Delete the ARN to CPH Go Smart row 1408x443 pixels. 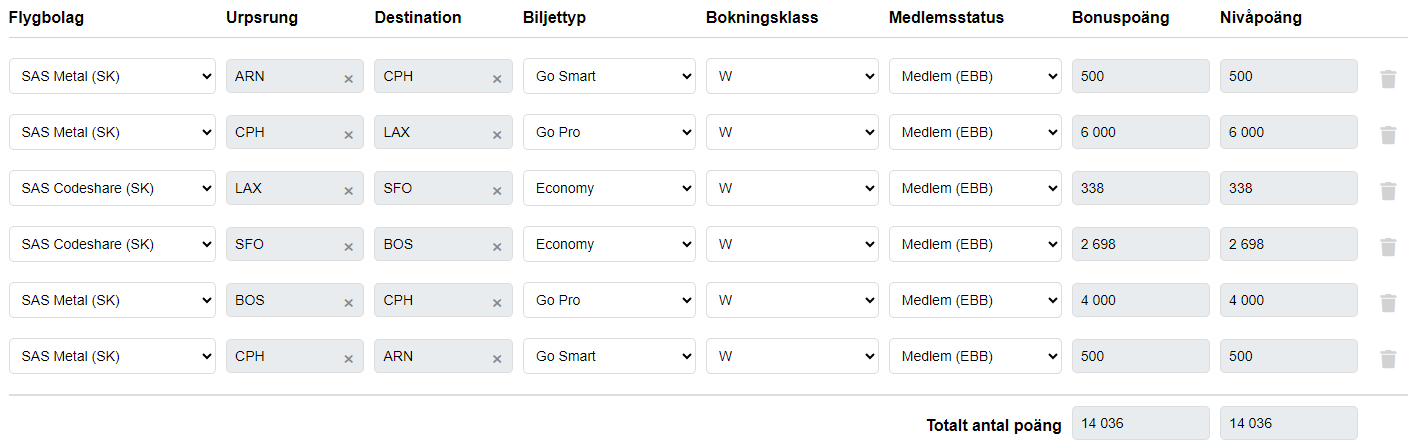click(x=1387, y=78)
